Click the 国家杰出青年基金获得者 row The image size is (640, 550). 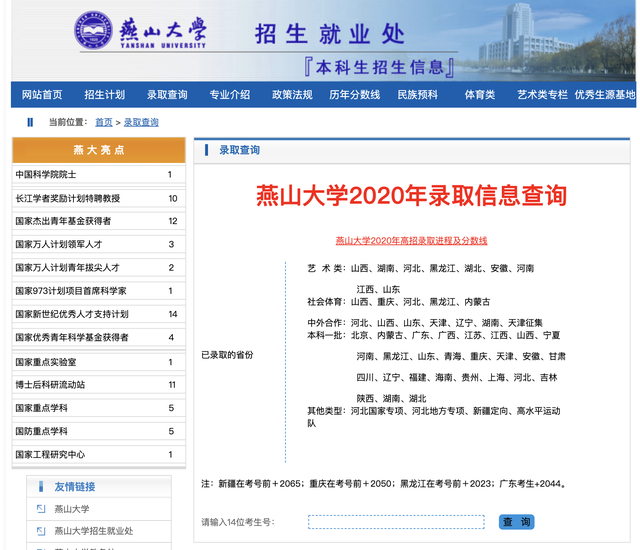click(x=99, y=221)
